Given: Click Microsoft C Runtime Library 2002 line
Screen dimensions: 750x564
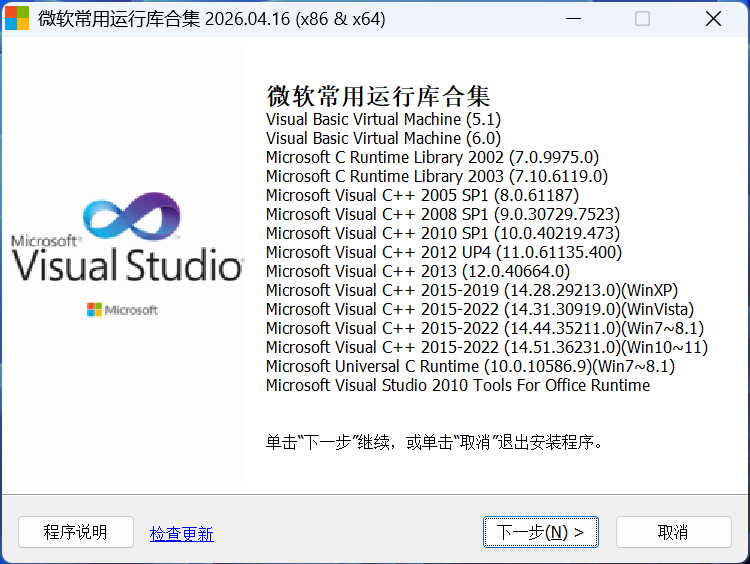Looking at the screenshot, I should pos(432,157).
